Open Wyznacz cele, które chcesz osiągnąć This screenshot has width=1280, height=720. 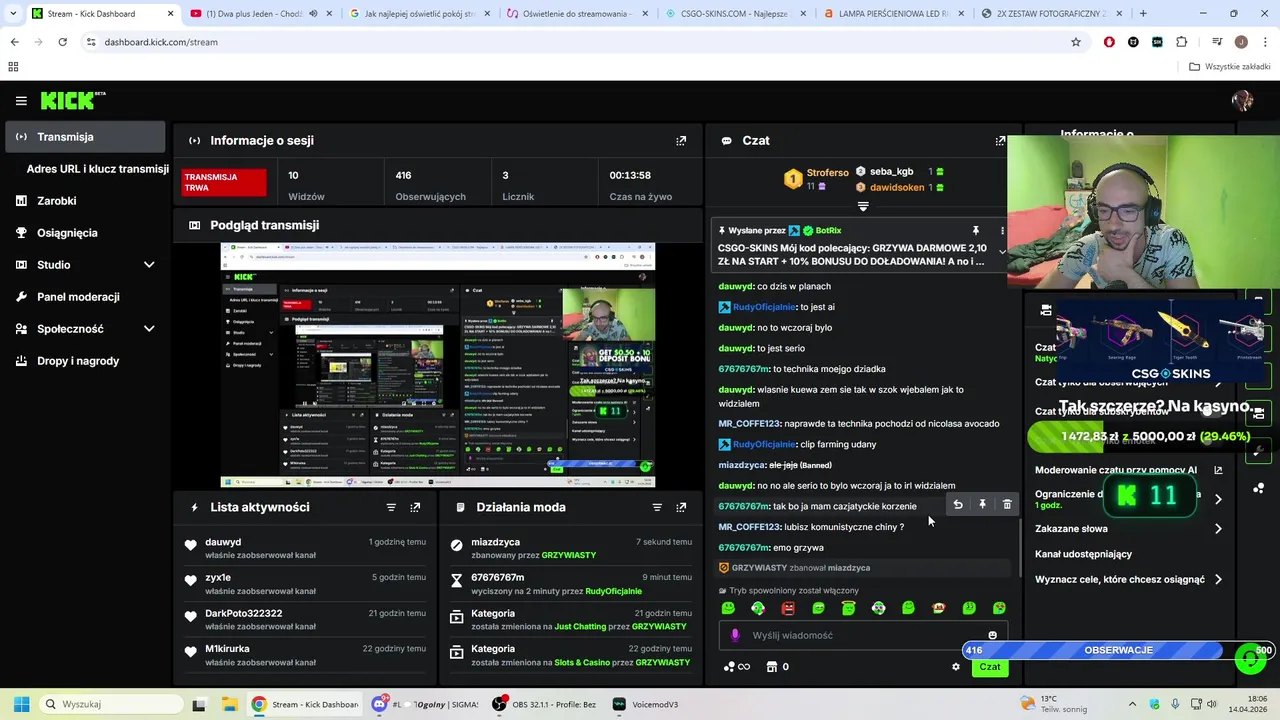[x=1129, y=579]
